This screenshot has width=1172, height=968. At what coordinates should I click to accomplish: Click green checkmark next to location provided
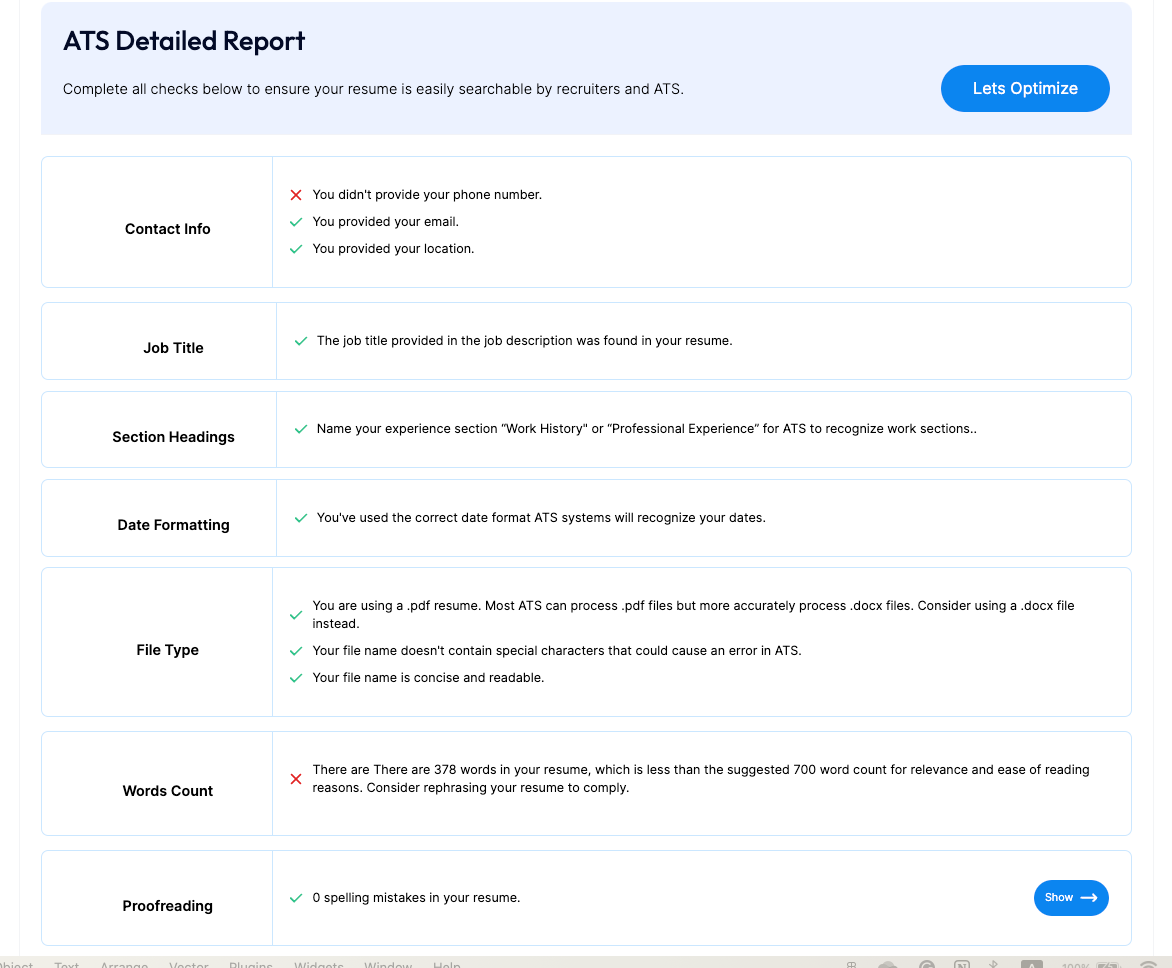(296, 249)
